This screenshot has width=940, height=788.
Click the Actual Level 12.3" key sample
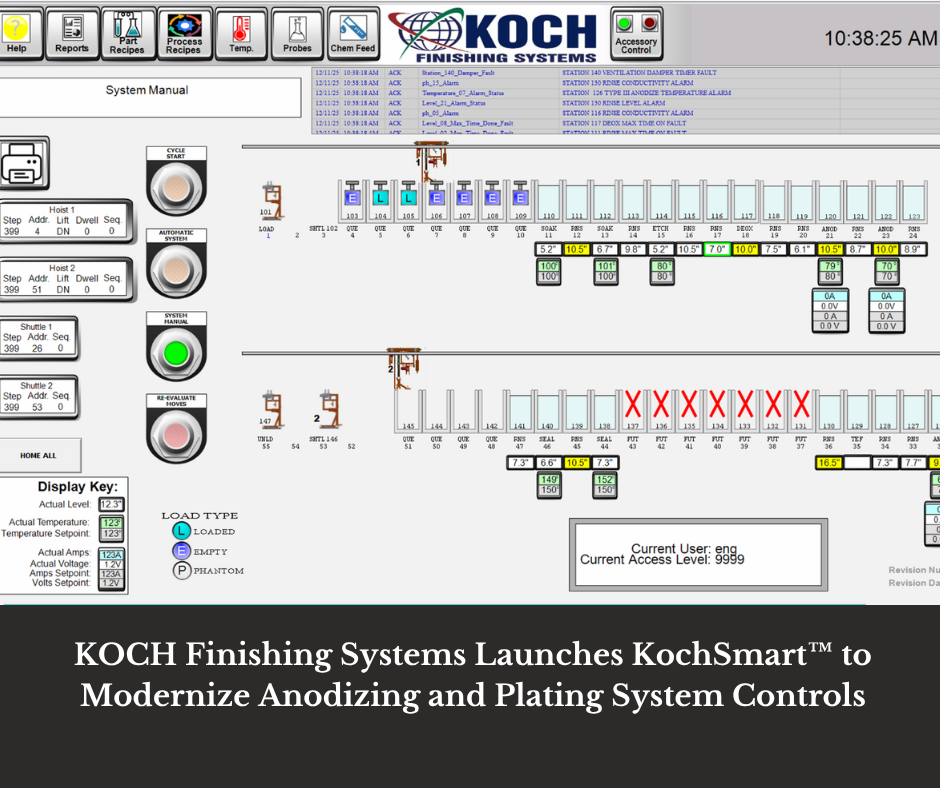point(112,504)
